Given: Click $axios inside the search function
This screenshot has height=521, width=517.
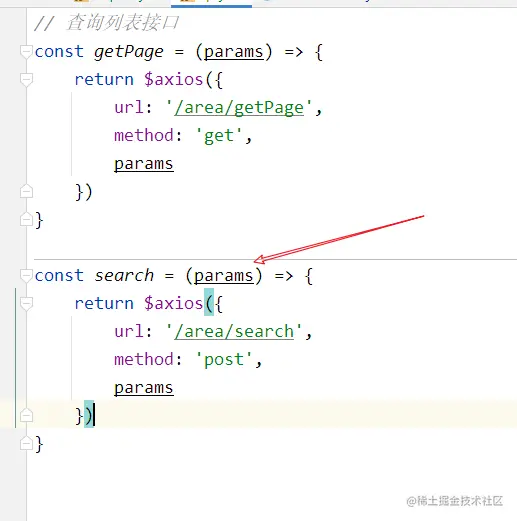Looking at the screenshot, I should 173,304.
